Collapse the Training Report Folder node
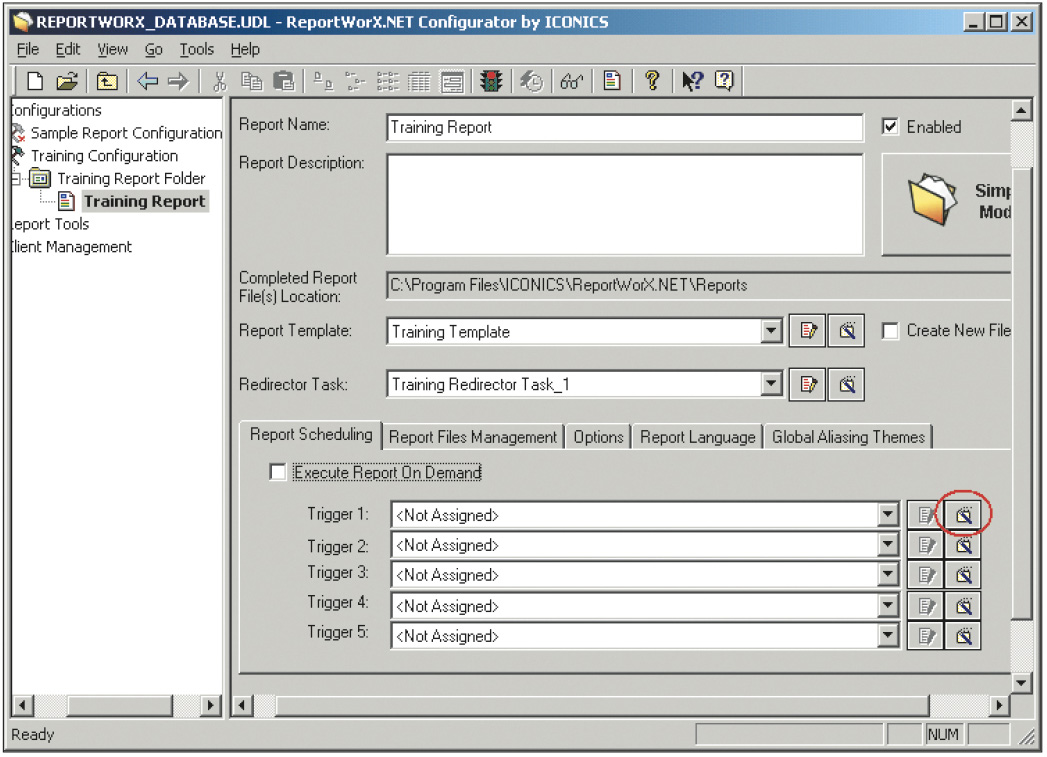This screenshot has height=757, width=1047. point(15,178)
